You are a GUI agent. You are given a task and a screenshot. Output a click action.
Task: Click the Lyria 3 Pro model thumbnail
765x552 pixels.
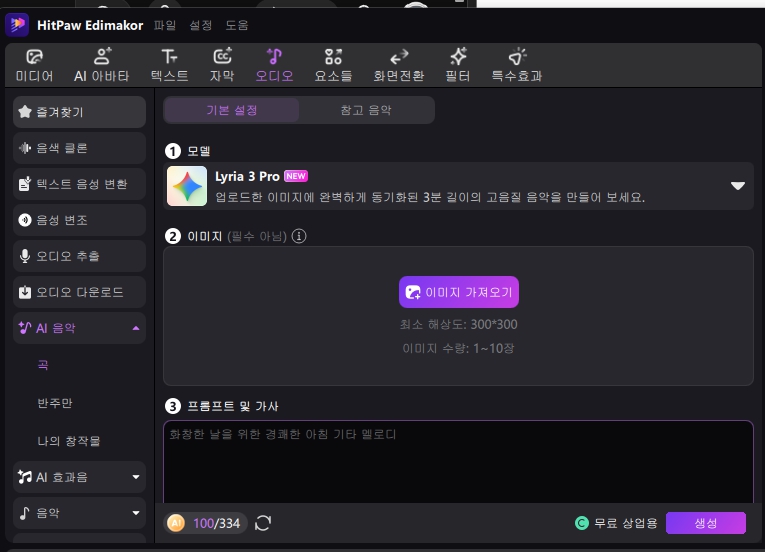[x=187, y=186]
